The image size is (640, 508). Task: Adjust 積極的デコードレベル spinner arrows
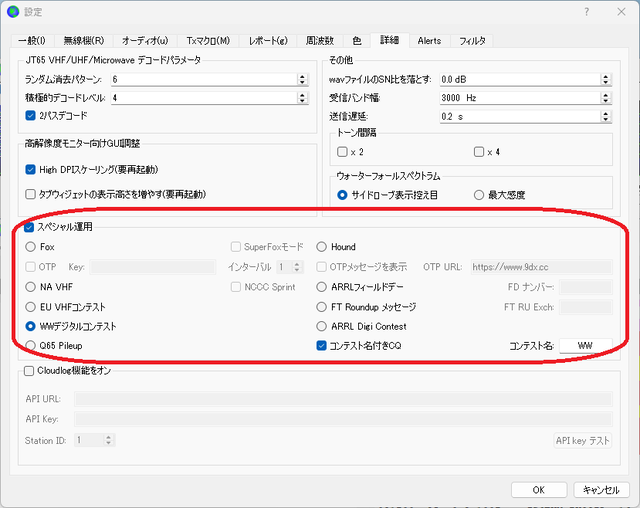click(x=302, y=98)
